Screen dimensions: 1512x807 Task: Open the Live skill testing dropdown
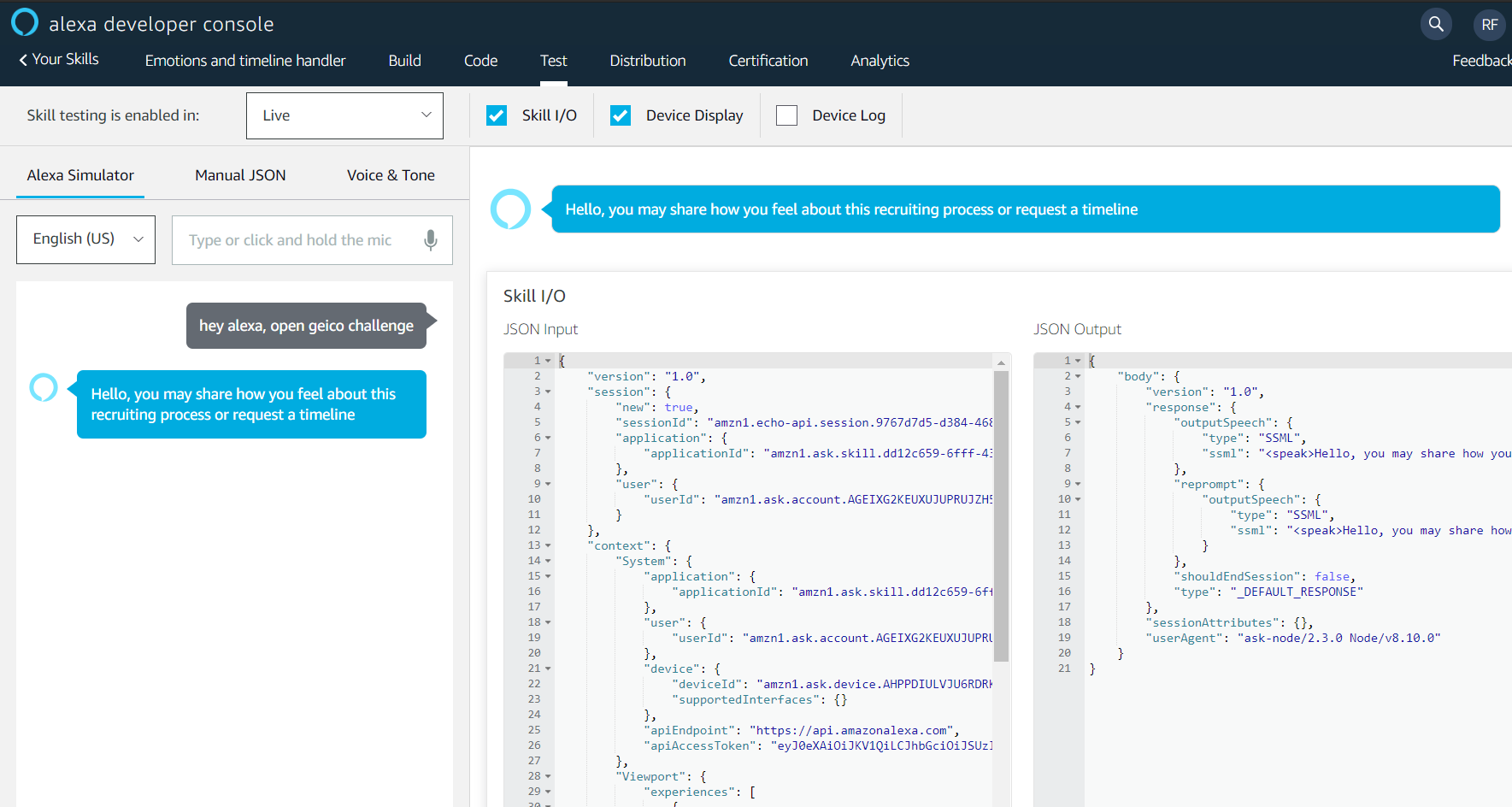point(344,115)
